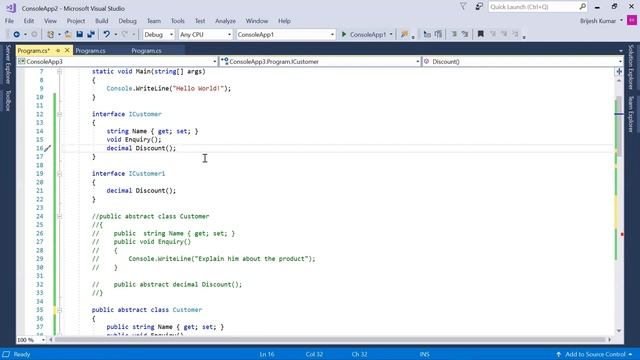Open the Undo history dropdown arrow

116,35
